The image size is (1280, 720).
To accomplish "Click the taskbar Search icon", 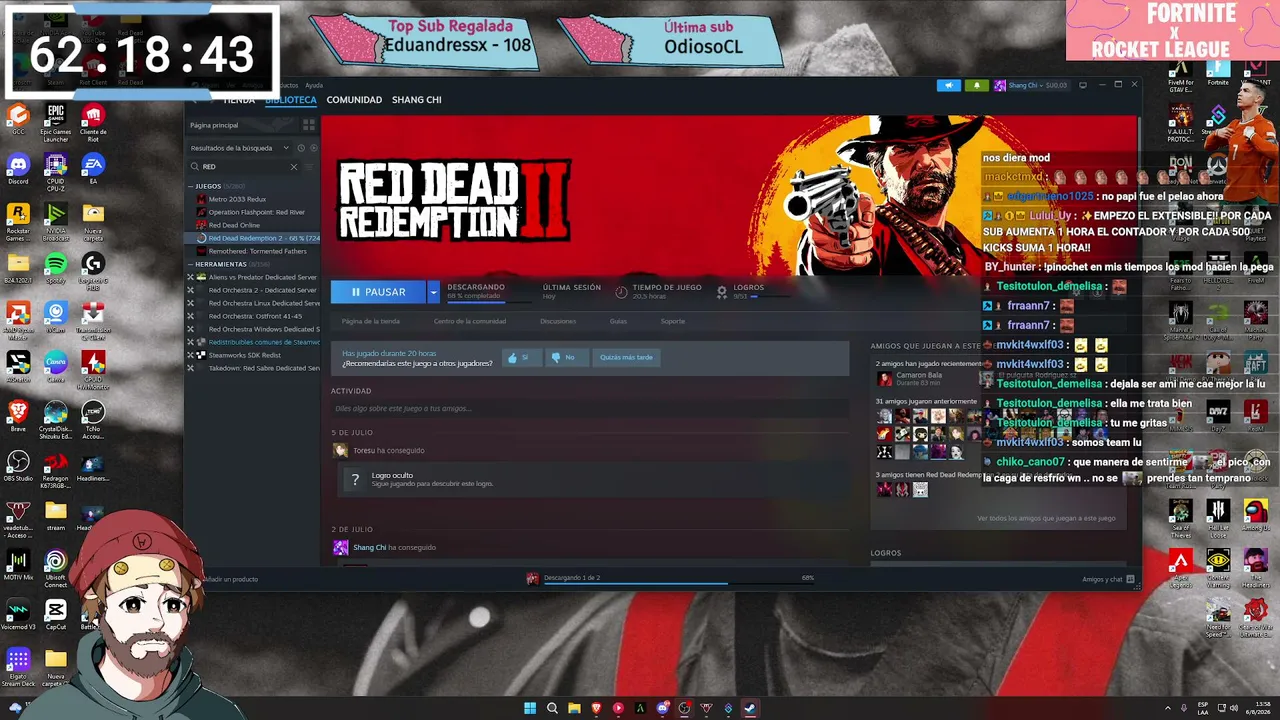I will pos(552,709).
